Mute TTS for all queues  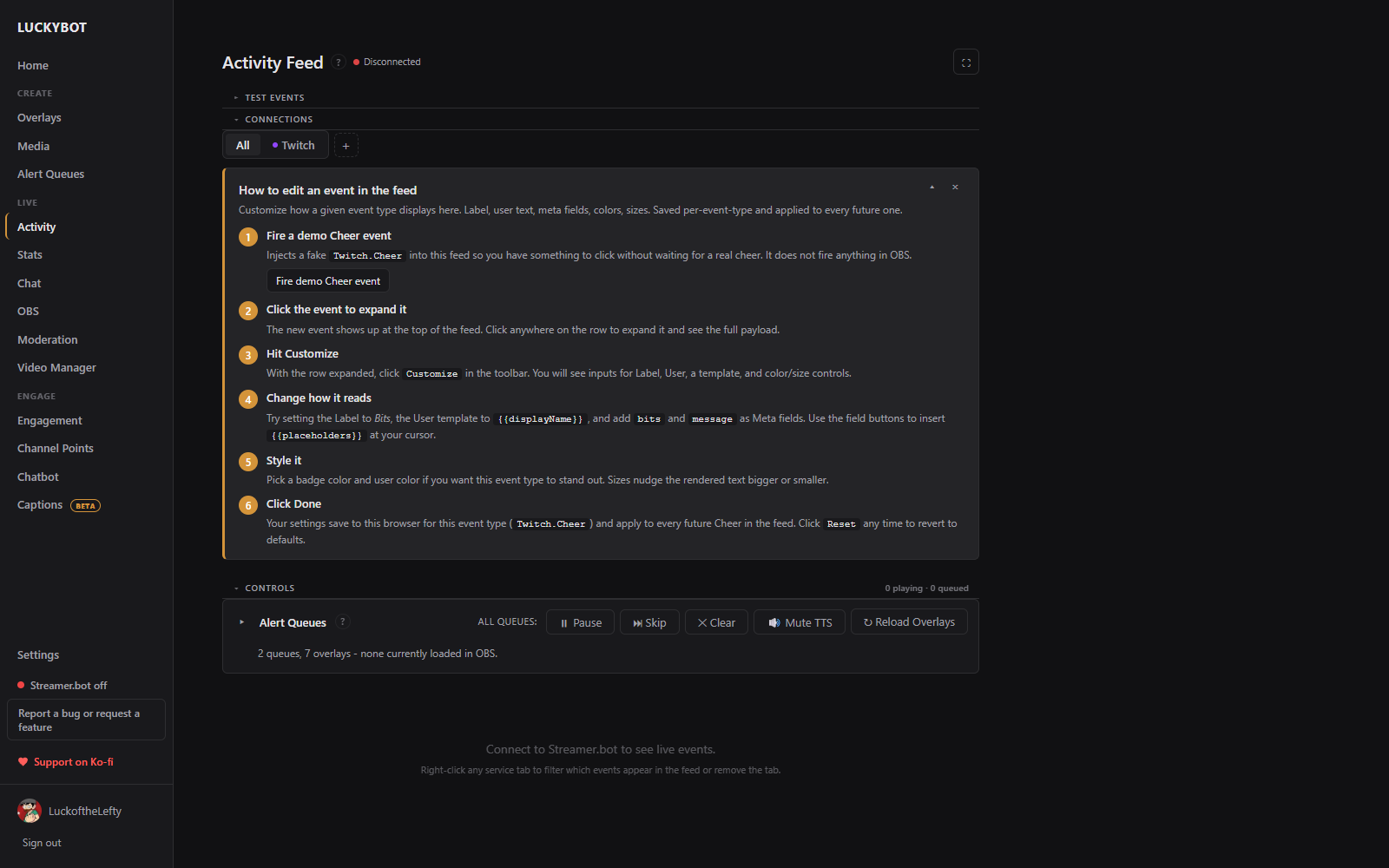800,622
